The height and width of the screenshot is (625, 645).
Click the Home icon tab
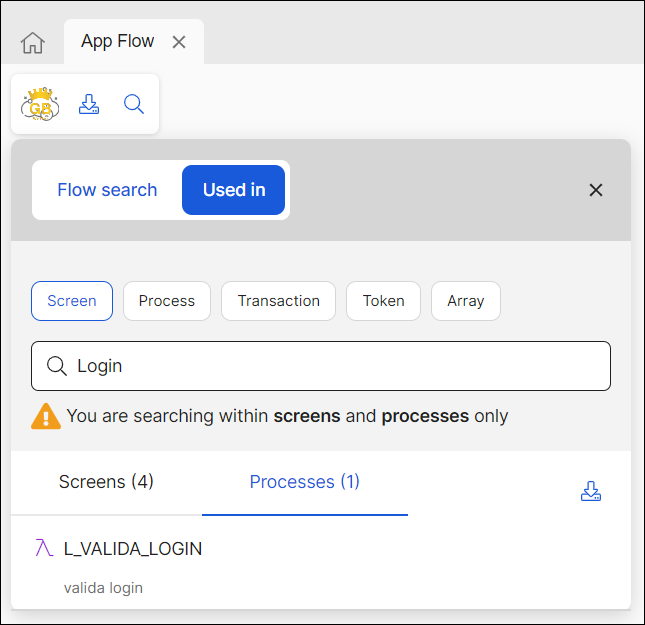tap(33, 43)
